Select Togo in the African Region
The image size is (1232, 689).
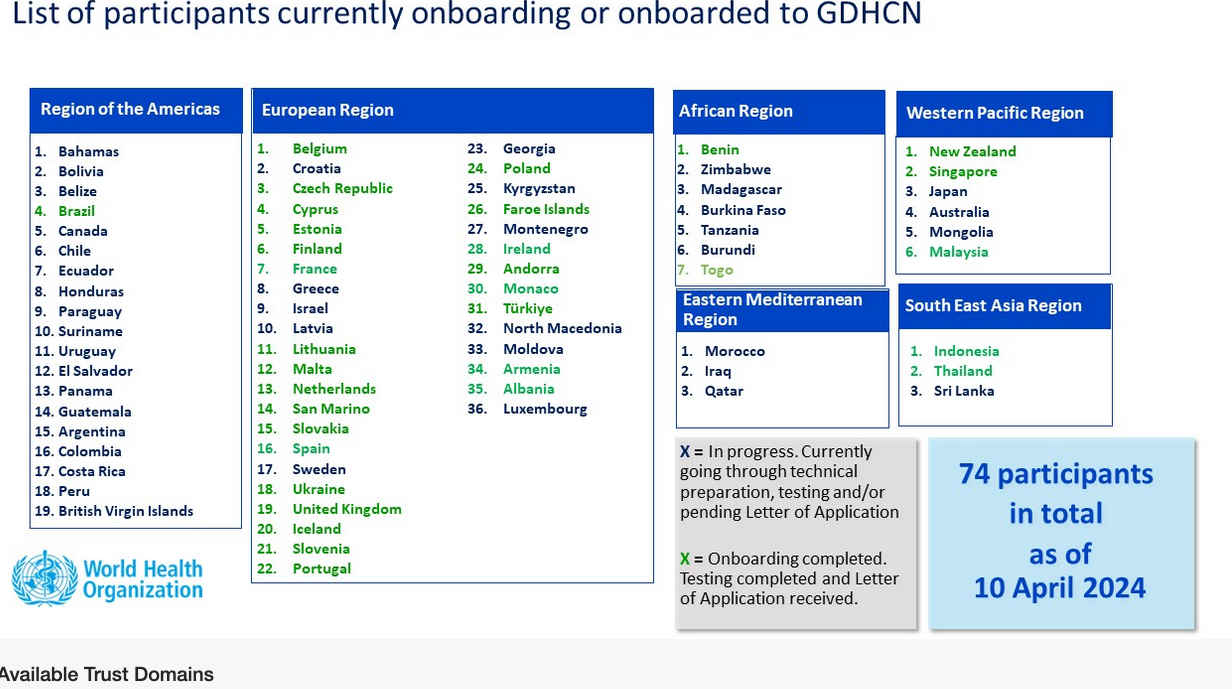pos(716,270)
